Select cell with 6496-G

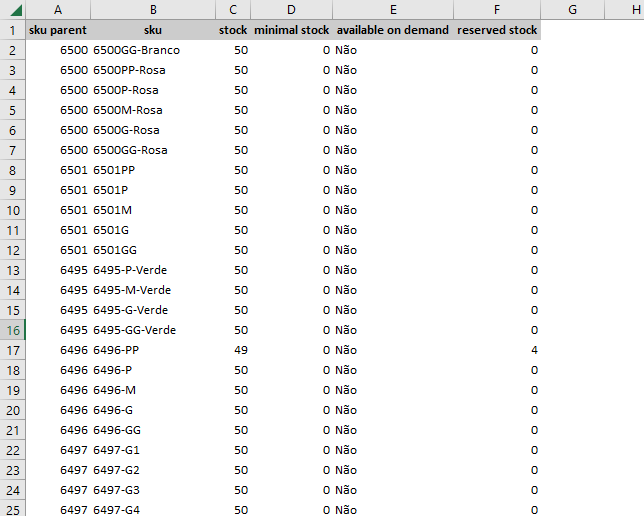point(153,410)
